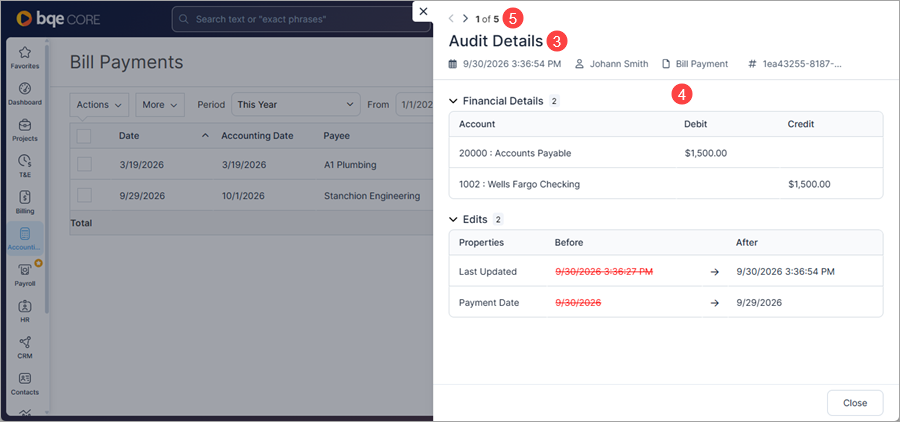Click the after value 9/29/2026

759,303
